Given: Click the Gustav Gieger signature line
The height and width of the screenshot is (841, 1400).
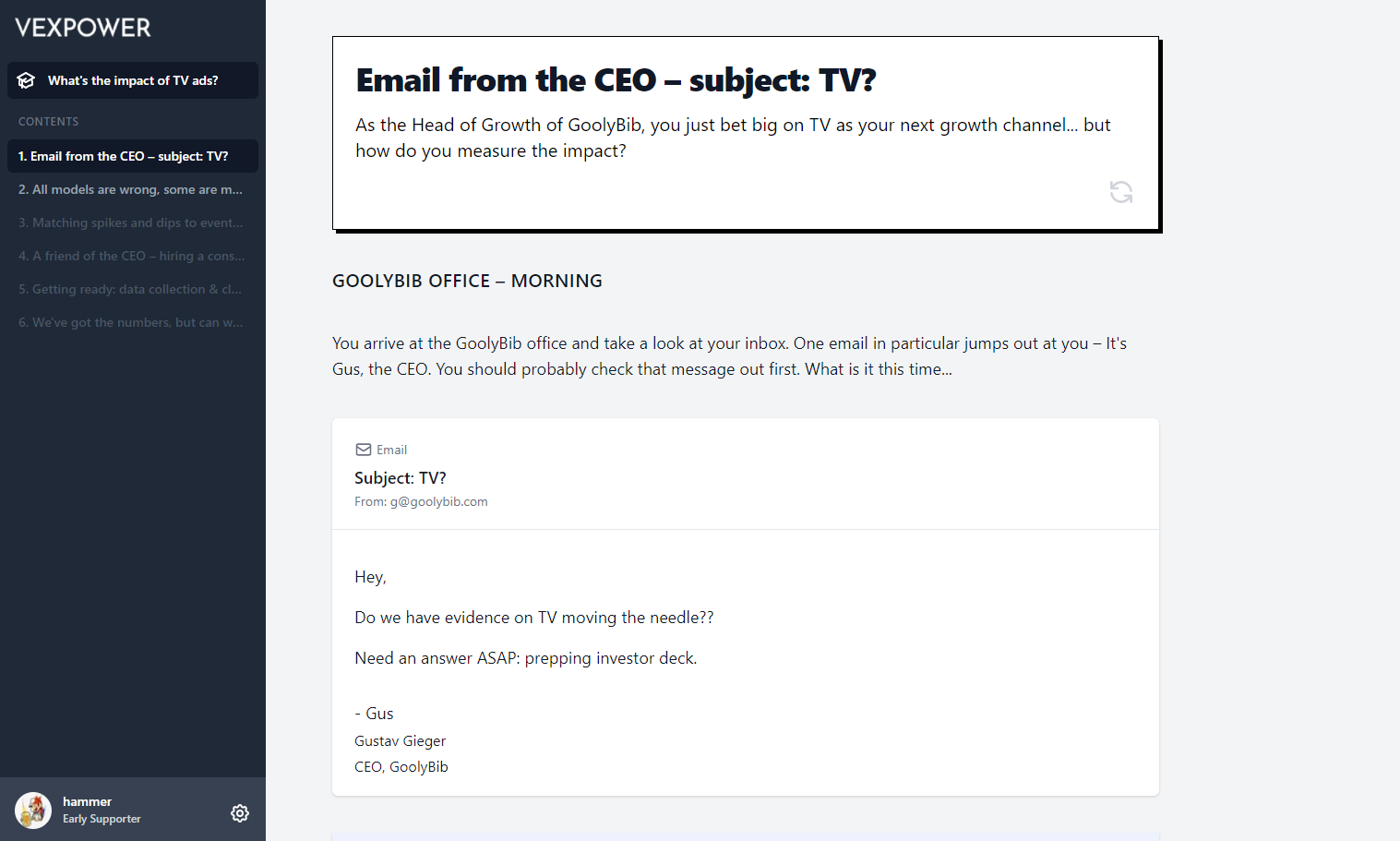Looking at the screenshot, I should pos(401,740).
